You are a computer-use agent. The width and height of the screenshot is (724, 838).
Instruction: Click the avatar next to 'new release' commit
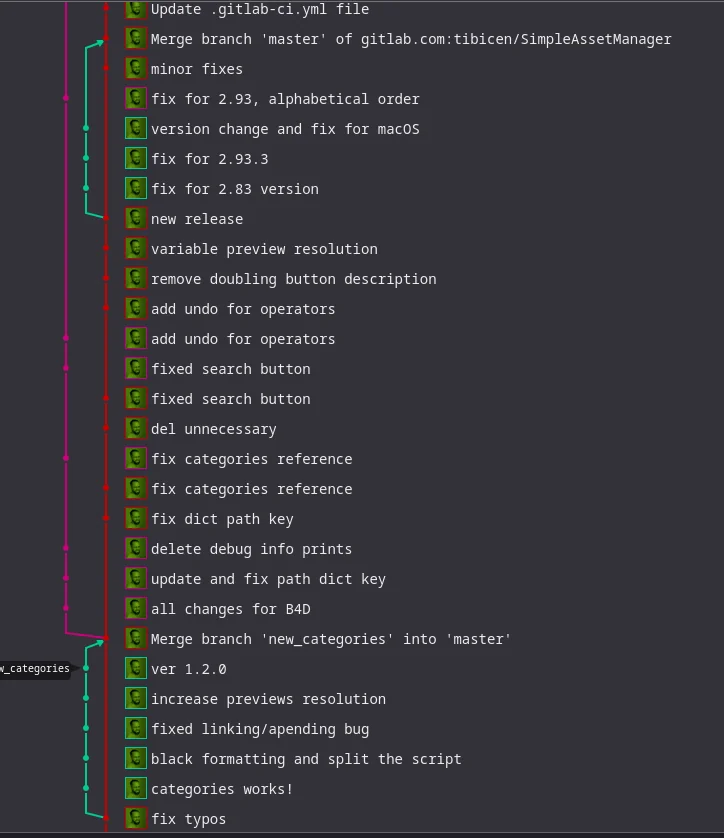pyautogui.click(x=136, y=218)
